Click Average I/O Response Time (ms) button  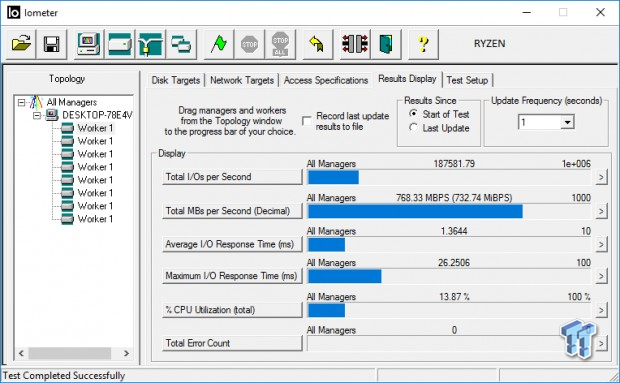tap(232, 245)
